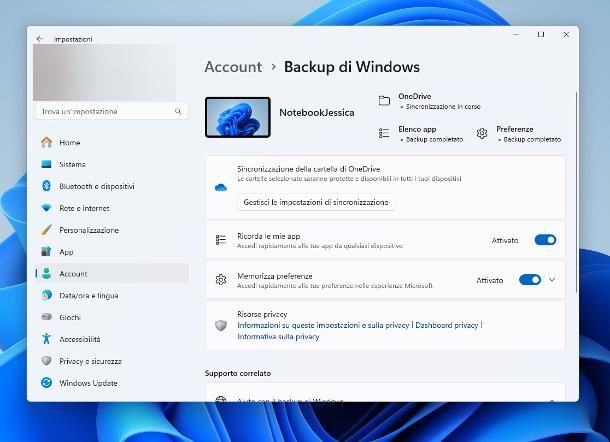
Task: Click the NotebookJessica device thumbnail
Action: [237, 117]
